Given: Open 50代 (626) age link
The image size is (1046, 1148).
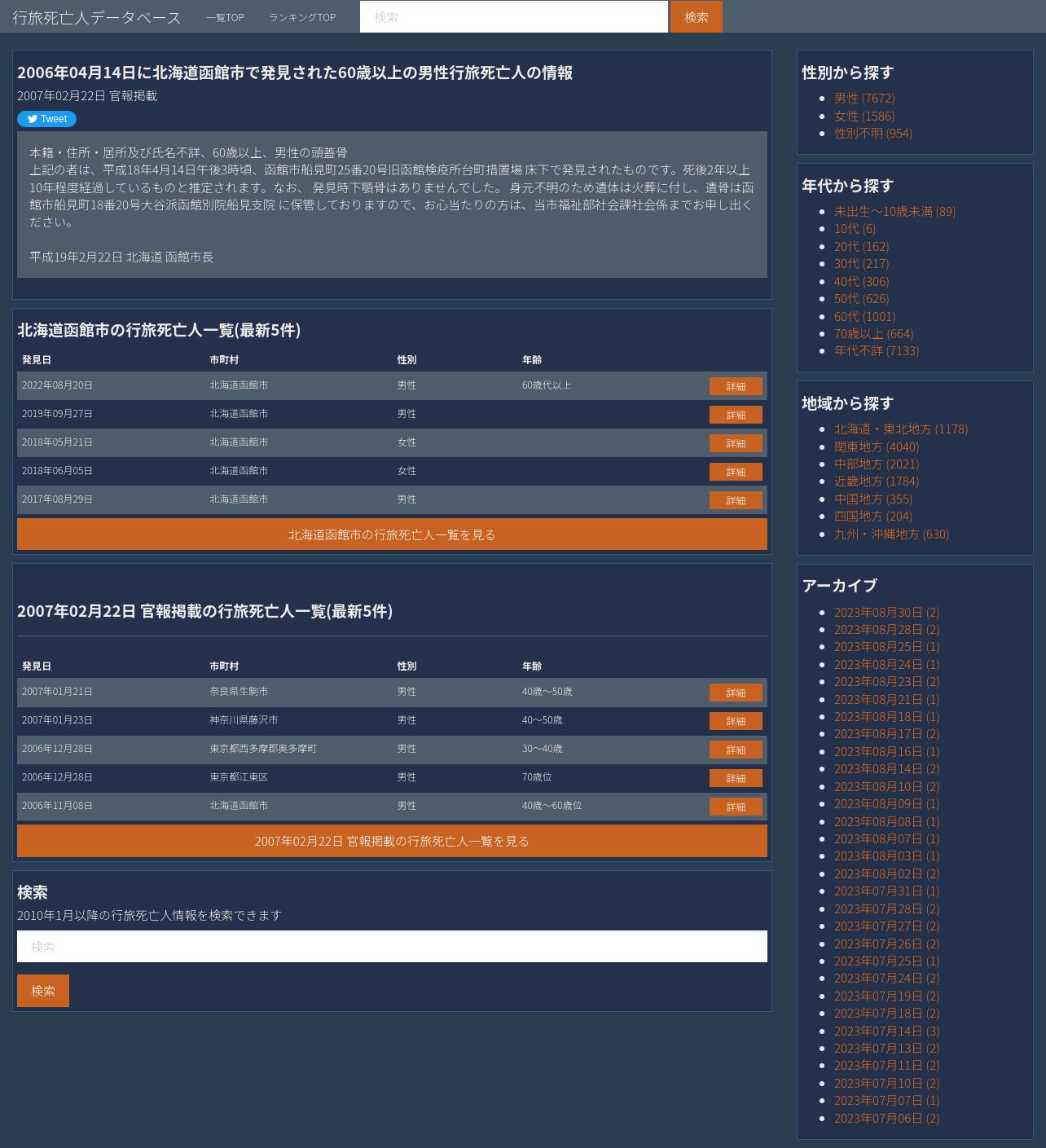Looking at the screenshot, I should pyautogui.click(x=862, y=298).
